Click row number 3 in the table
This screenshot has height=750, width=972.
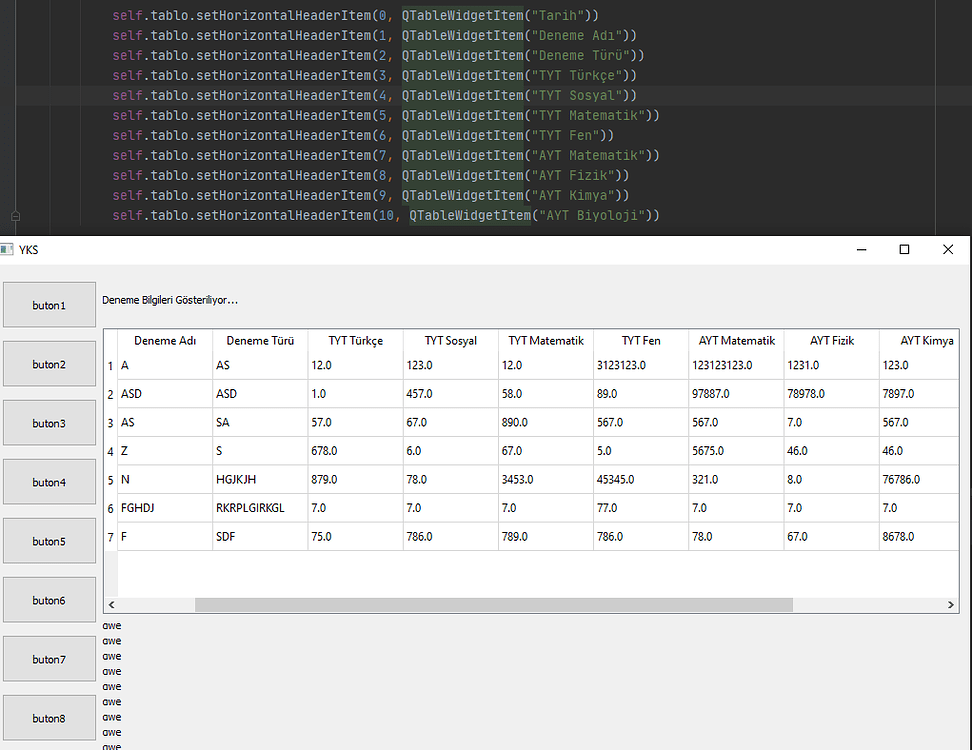click(x=110, y=422)
